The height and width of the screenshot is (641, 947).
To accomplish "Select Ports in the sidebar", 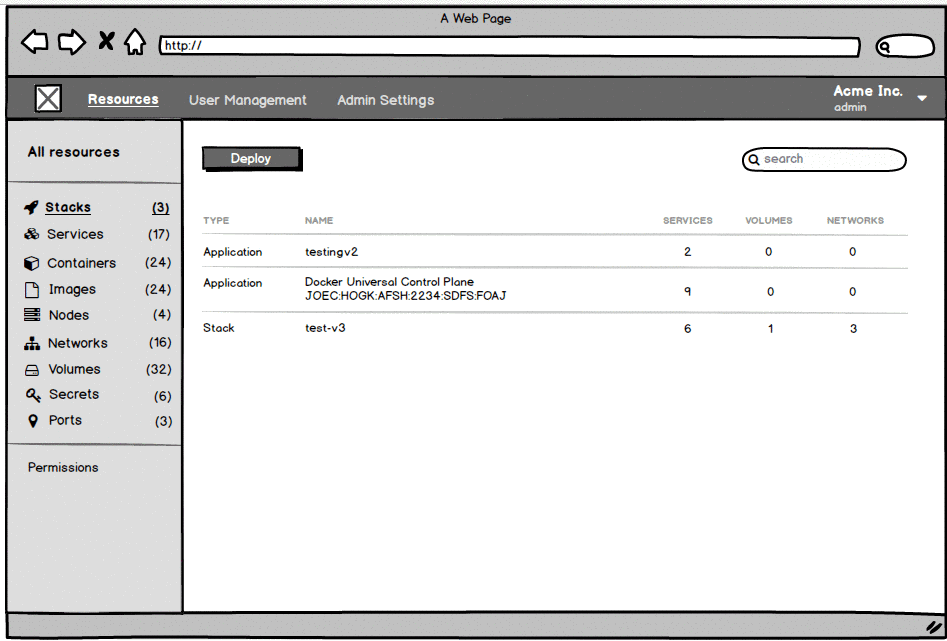I will [65, 420].
